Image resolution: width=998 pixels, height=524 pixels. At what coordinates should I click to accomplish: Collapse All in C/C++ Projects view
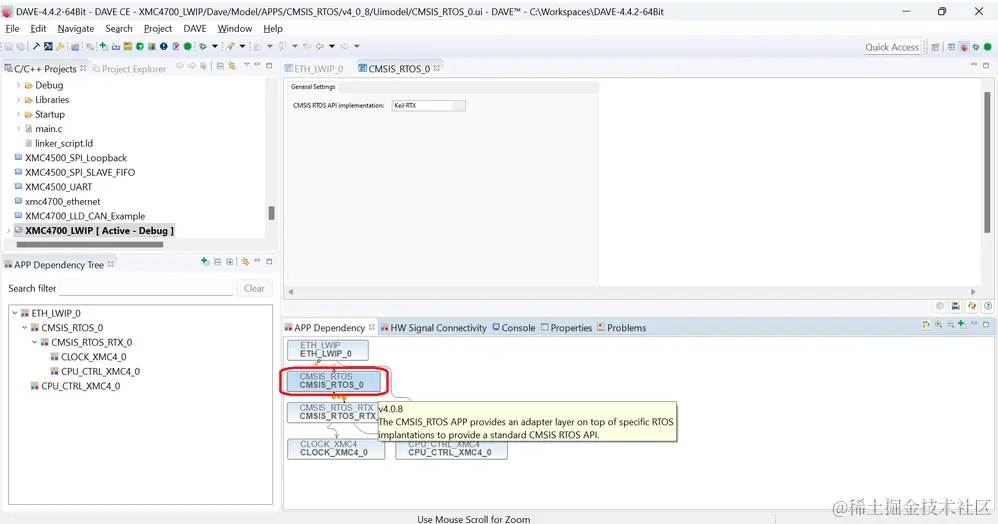point(220,66)
